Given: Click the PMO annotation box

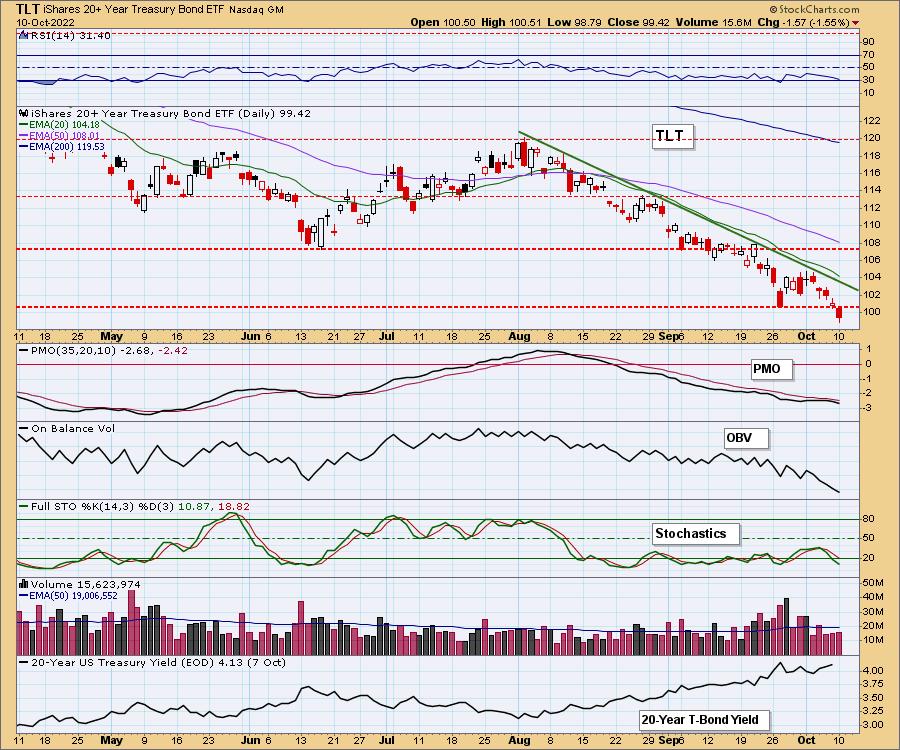Looking at the screenshot, I should [x=771, y=369].
